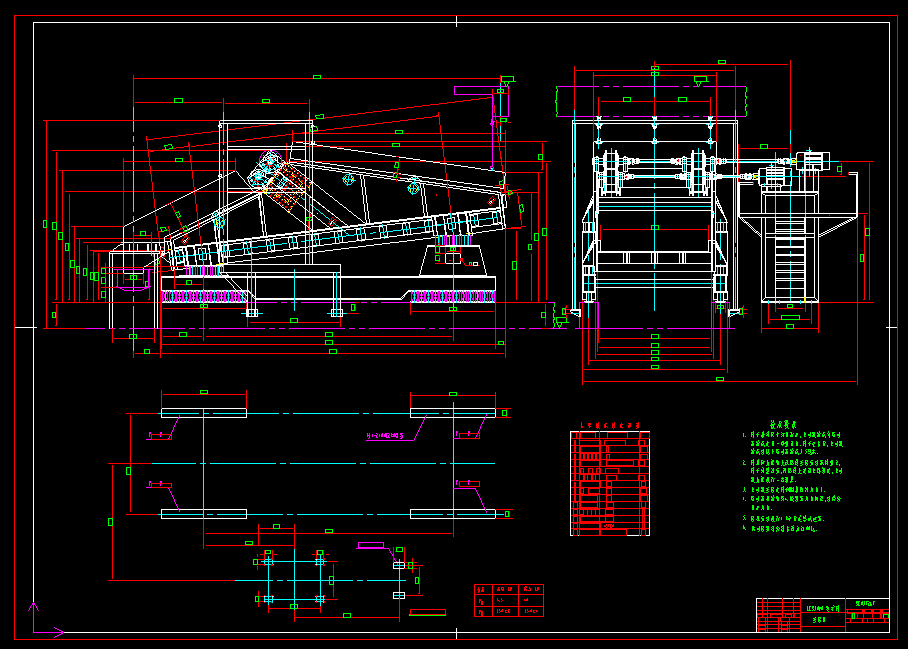Click the right spring group under the screen

point(453,296)
